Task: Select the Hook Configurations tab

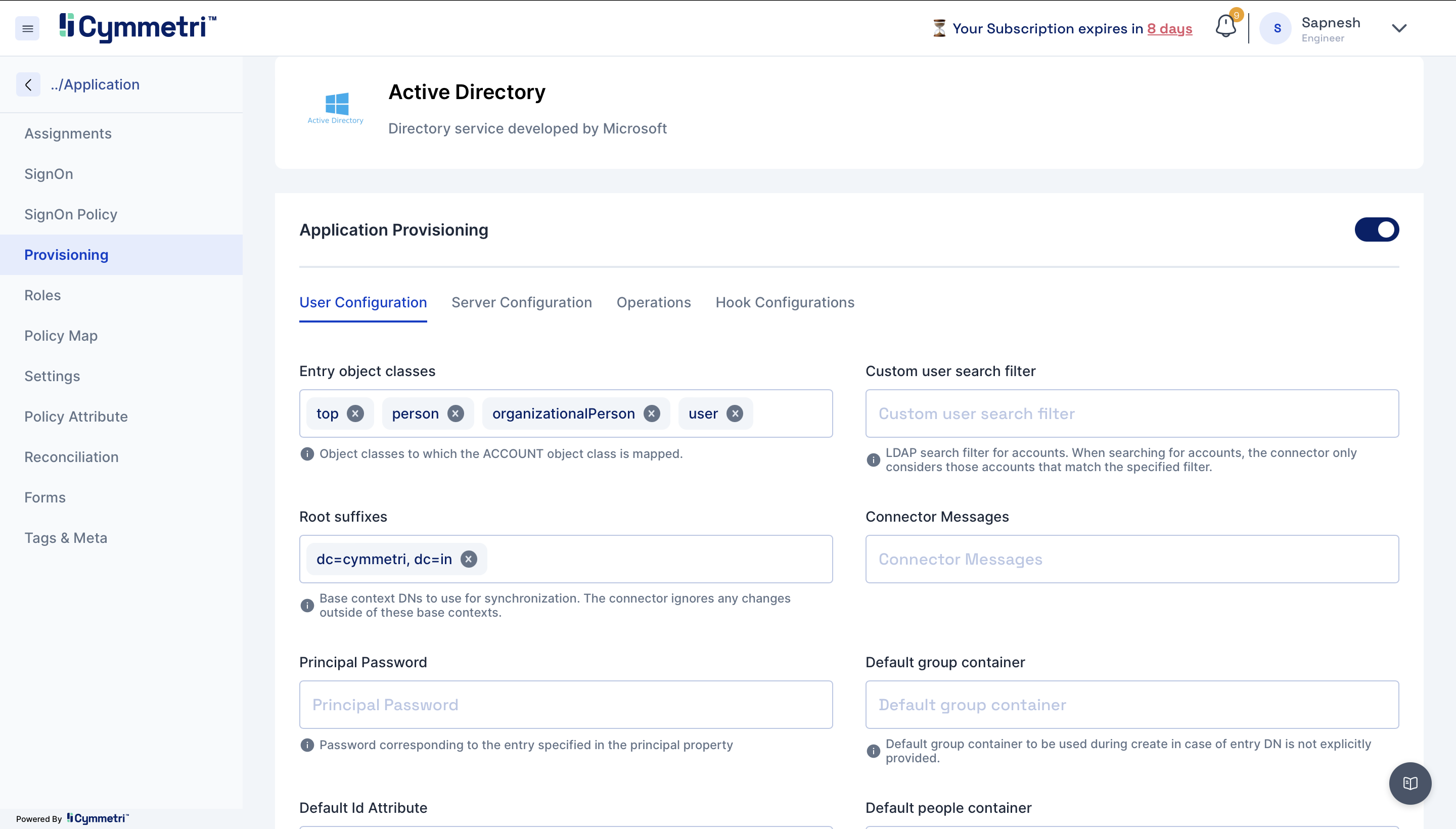Action: (x=784, y=302)
